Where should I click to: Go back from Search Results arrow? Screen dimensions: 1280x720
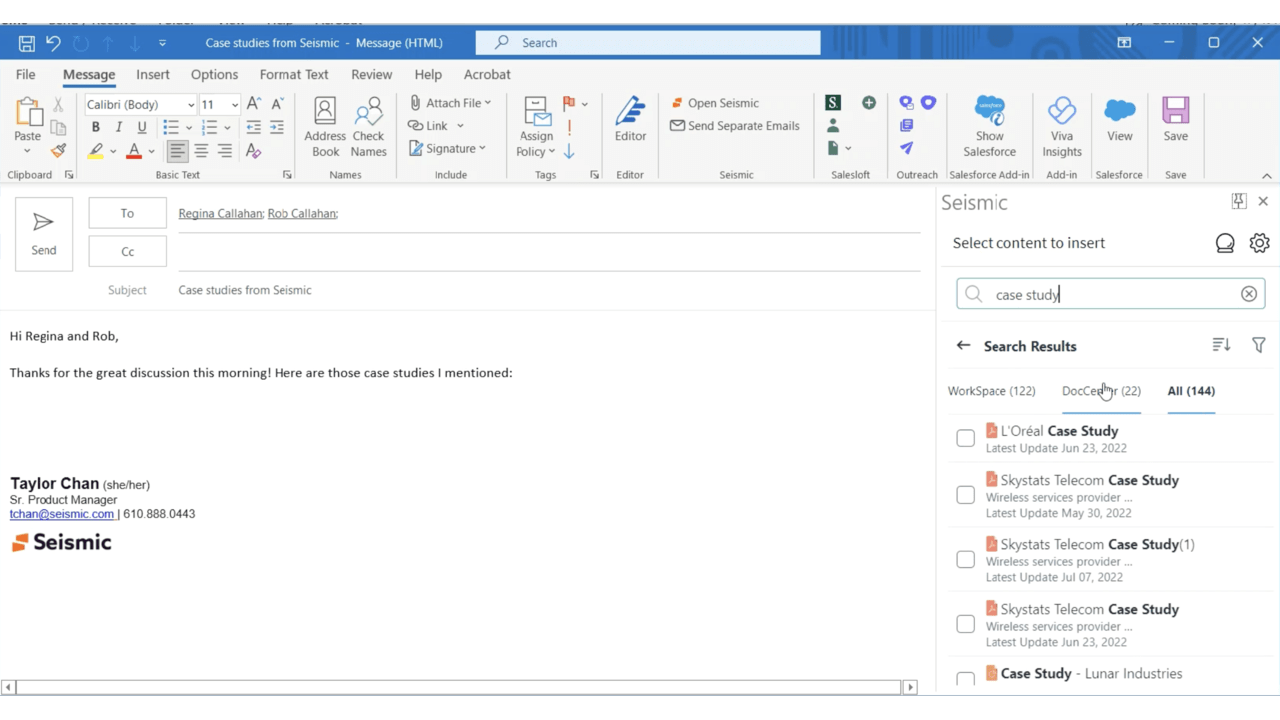(x=963, y=346)
